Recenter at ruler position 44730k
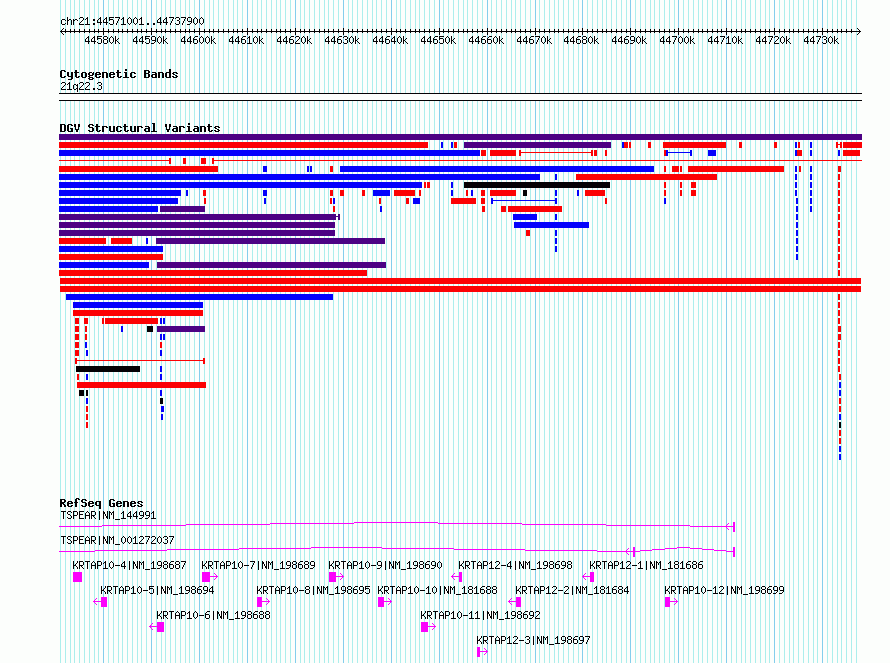890x663 pixels. click(x=821, y=40)
